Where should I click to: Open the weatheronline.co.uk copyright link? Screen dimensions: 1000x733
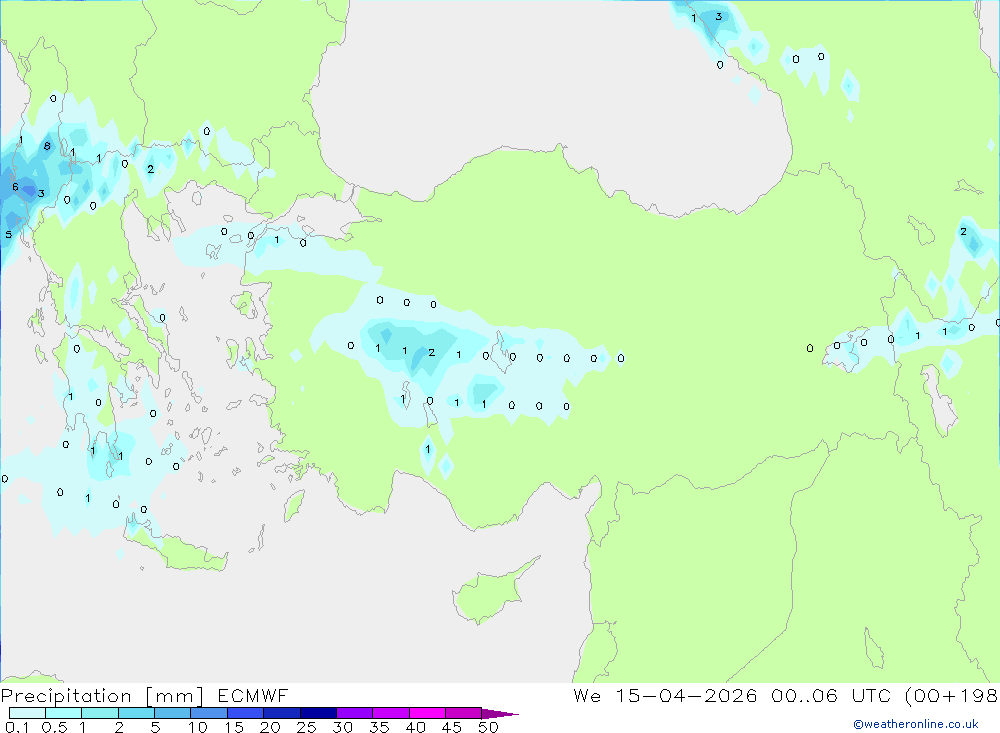[916, 724]
